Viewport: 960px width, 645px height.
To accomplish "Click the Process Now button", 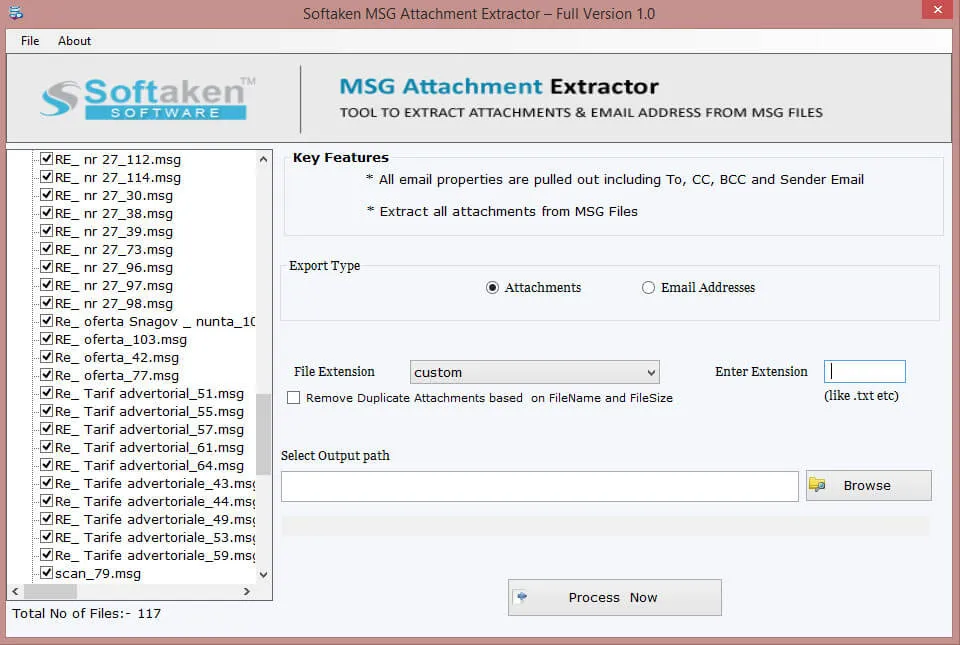I will (x=615, y=597).
